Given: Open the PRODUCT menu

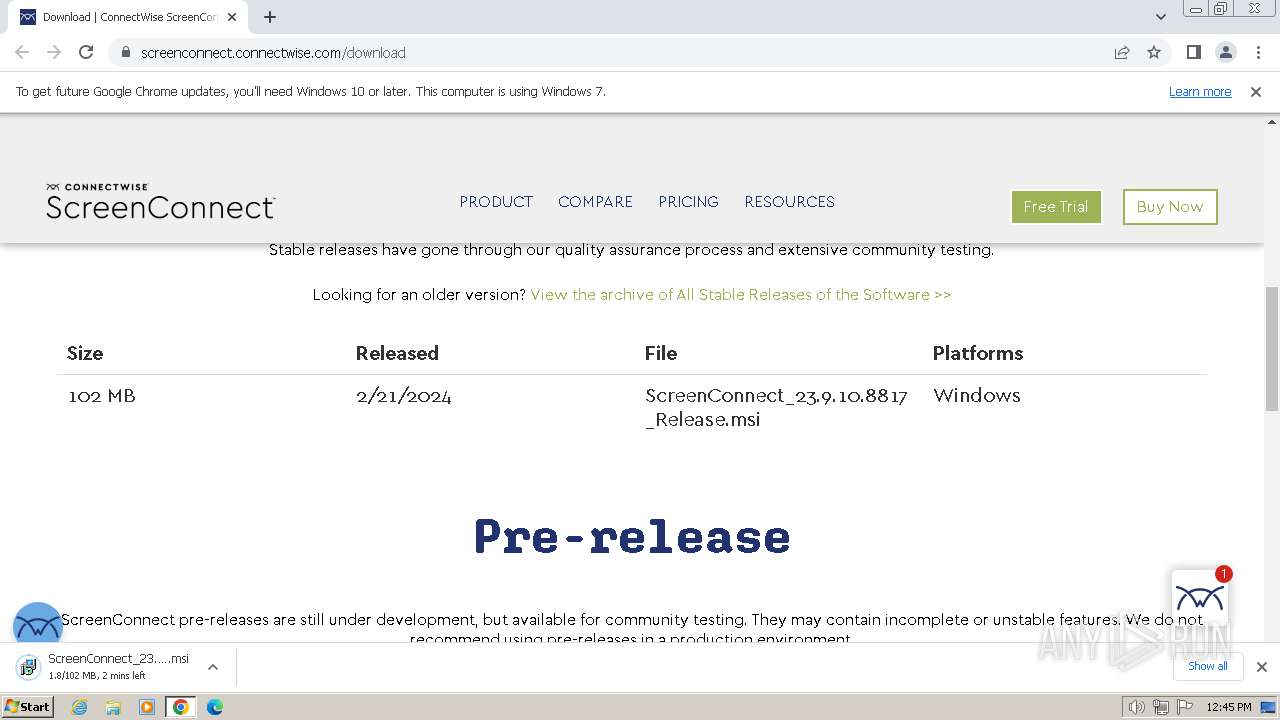Looking at the screenshot, I should (x=496, y=201).
